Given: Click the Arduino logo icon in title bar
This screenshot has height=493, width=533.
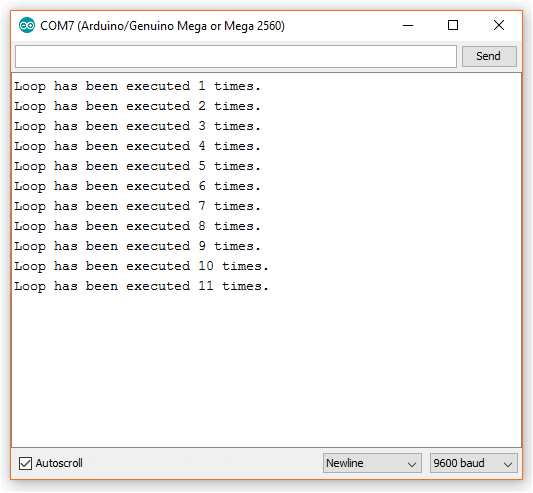Looking at the screenshot, I should [x=27, y=25].
